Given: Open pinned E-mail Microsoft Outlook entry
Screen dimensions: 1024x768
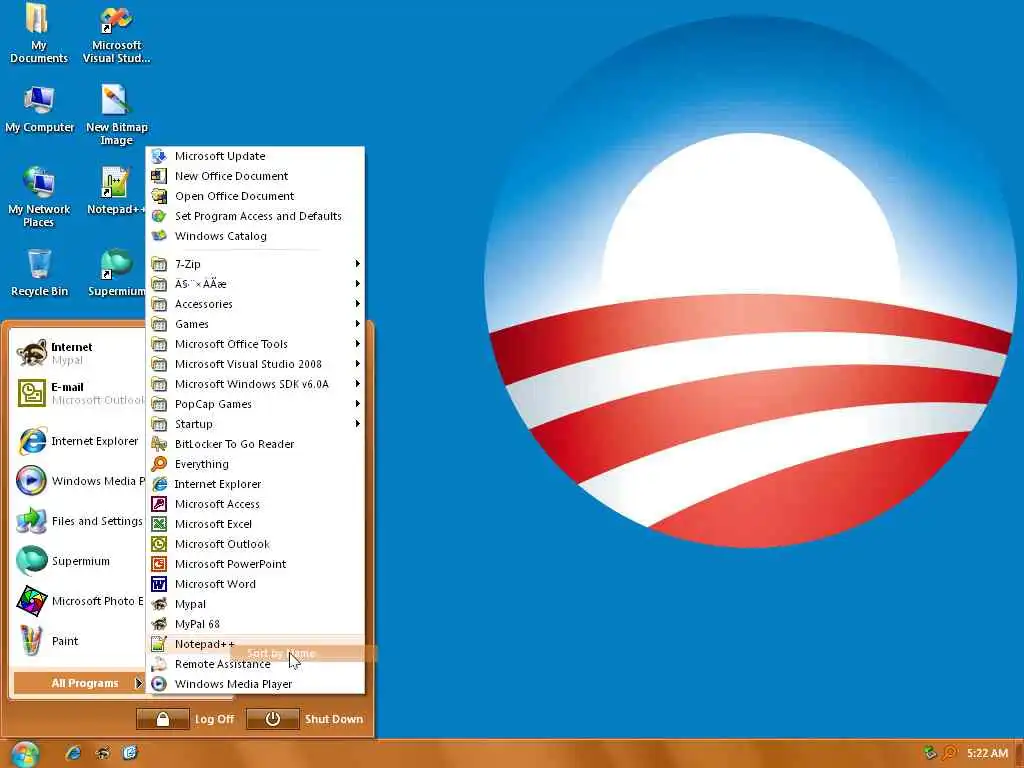Looking at the screenshot, I should click(78, 393).
